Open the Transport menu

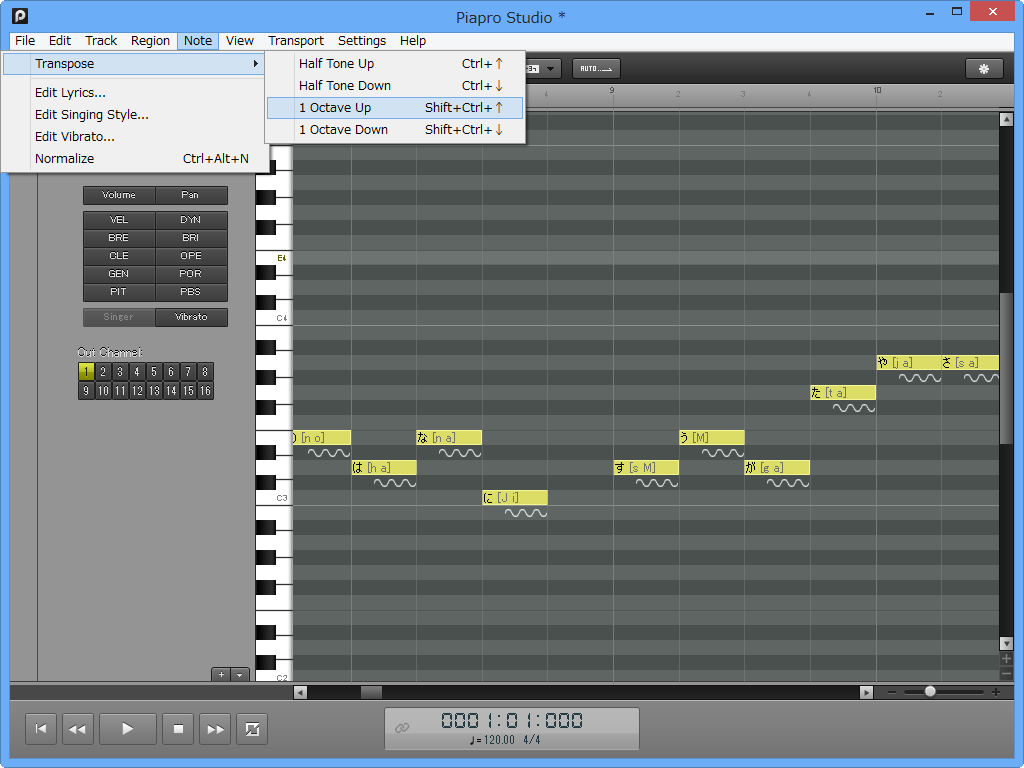pos(296,40)
